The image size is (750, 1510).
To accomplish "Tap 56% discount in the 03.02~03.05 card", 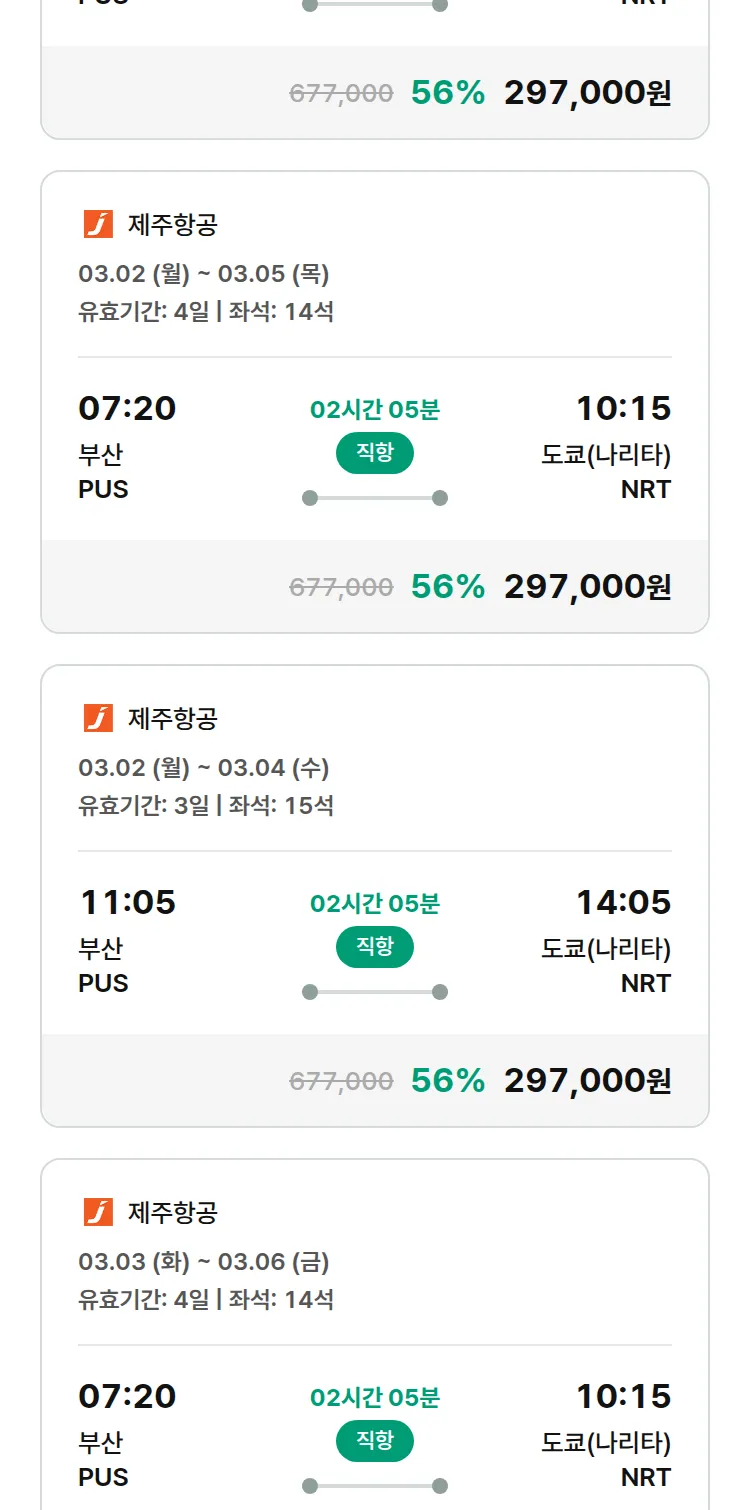I will tap(447, 587).
